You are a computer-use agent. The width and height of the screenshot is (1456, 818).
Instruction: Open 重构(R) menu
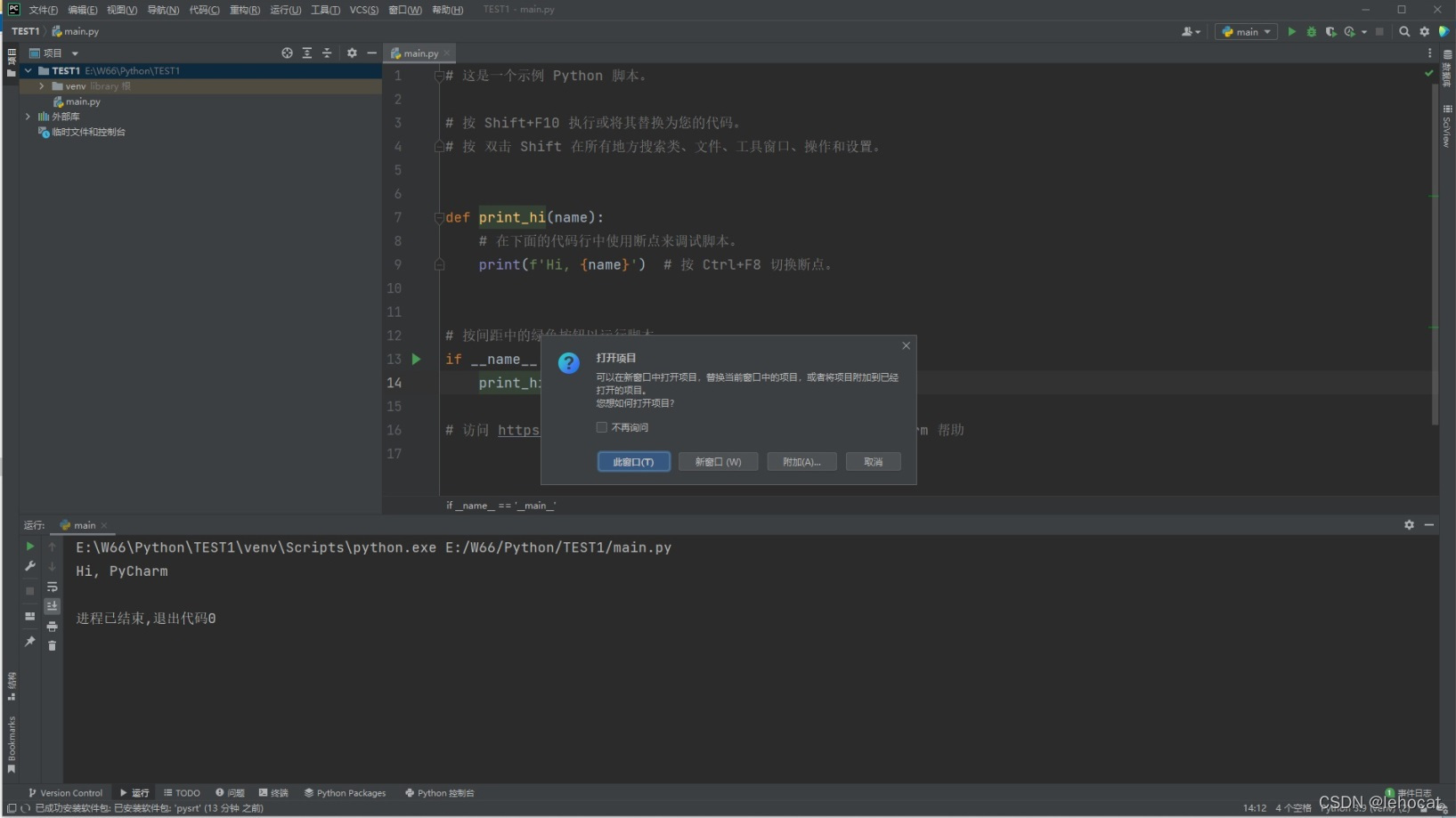coord(245,10)
